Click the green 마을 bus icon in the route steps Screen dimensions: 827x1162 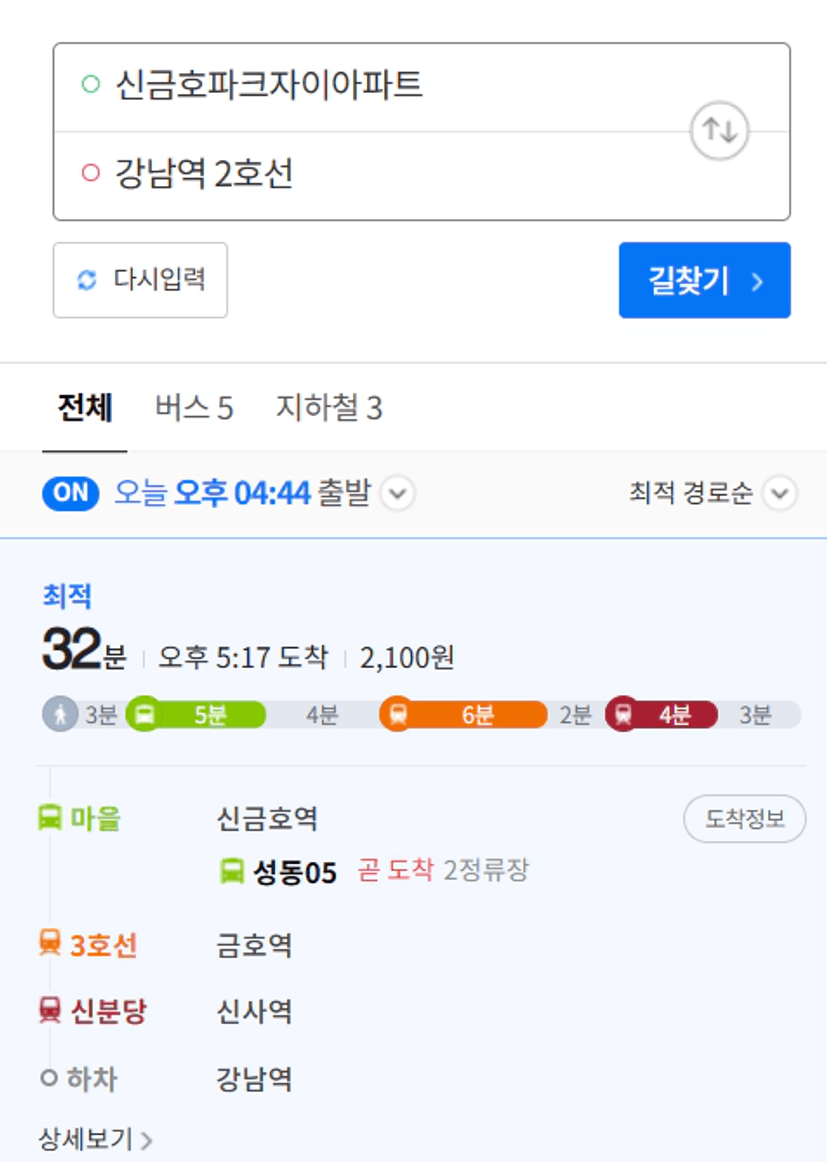[50, 818]
